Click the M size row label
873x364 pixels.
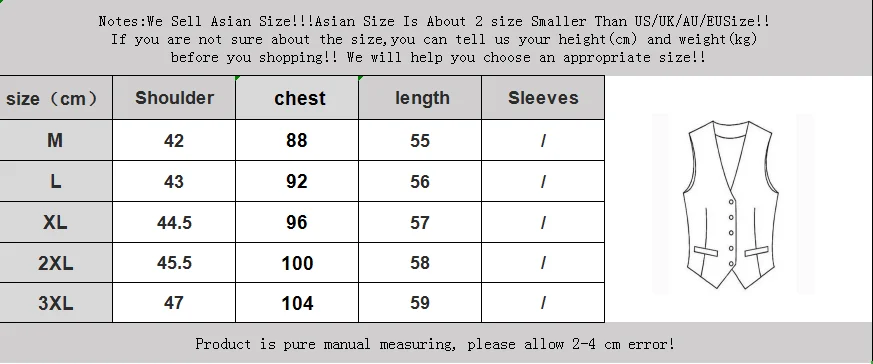[56, 140]
